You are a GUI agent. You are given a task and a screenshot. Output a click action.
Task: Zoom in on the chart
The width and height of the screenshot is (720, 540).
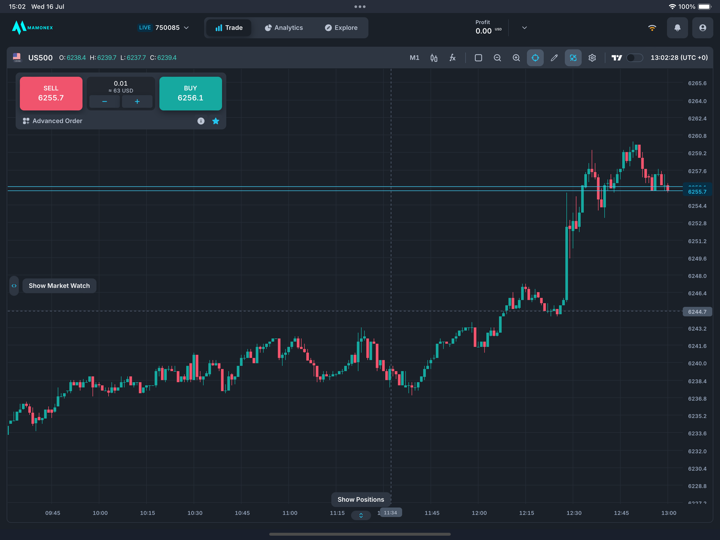pos(516,58)
